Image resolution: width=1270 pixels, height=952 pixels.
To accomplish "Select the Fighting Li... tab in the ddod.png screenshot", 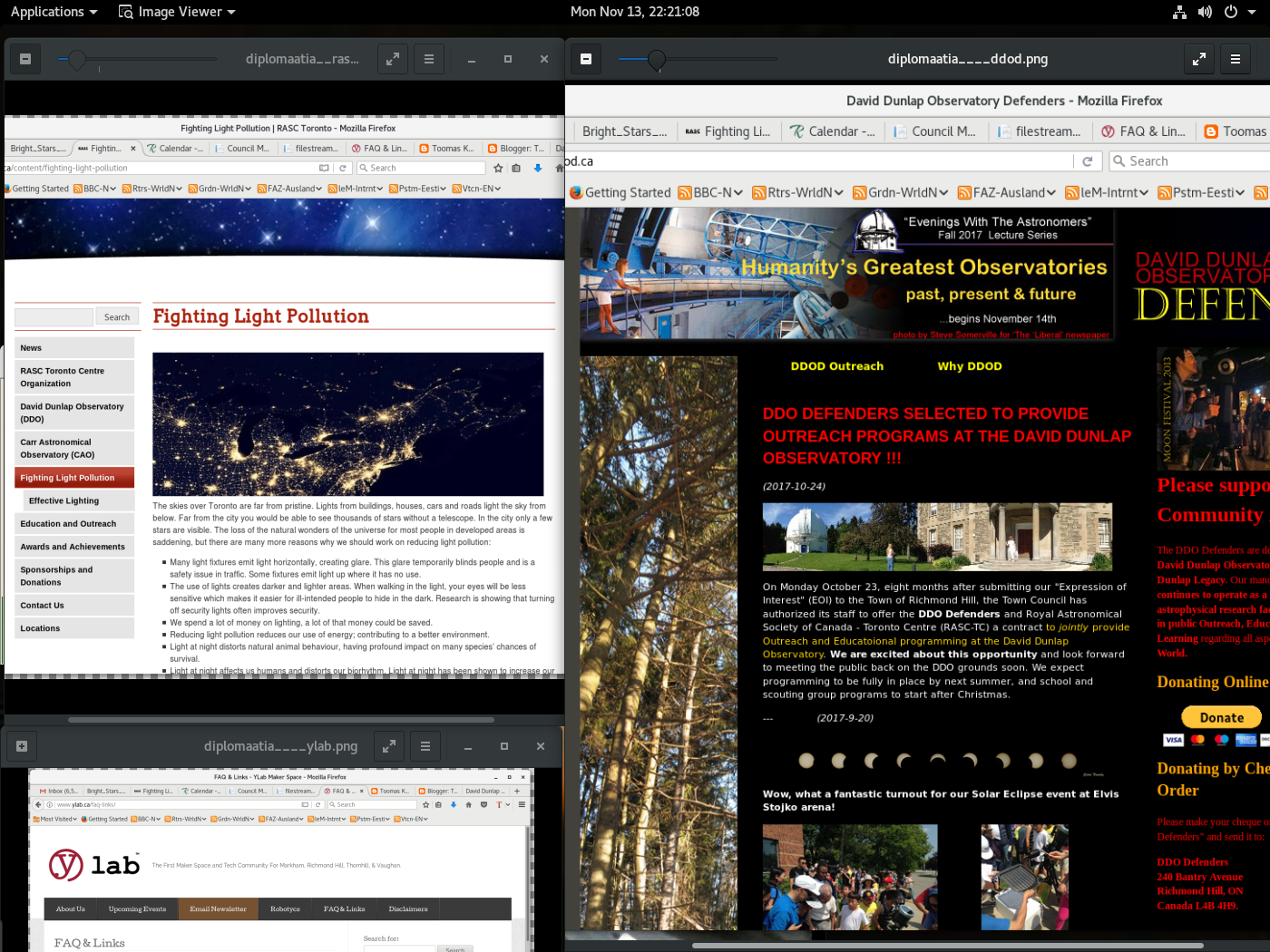I will pyautogui.click(x=728, y=131).
